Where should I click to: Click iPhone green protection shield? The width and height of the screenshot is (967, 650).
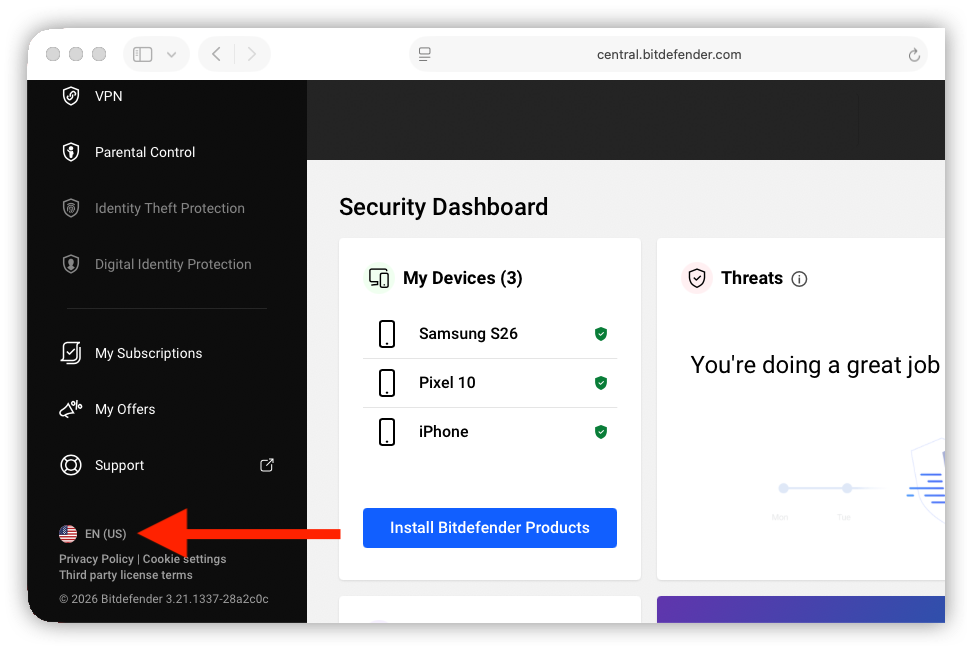click(601, 432)
